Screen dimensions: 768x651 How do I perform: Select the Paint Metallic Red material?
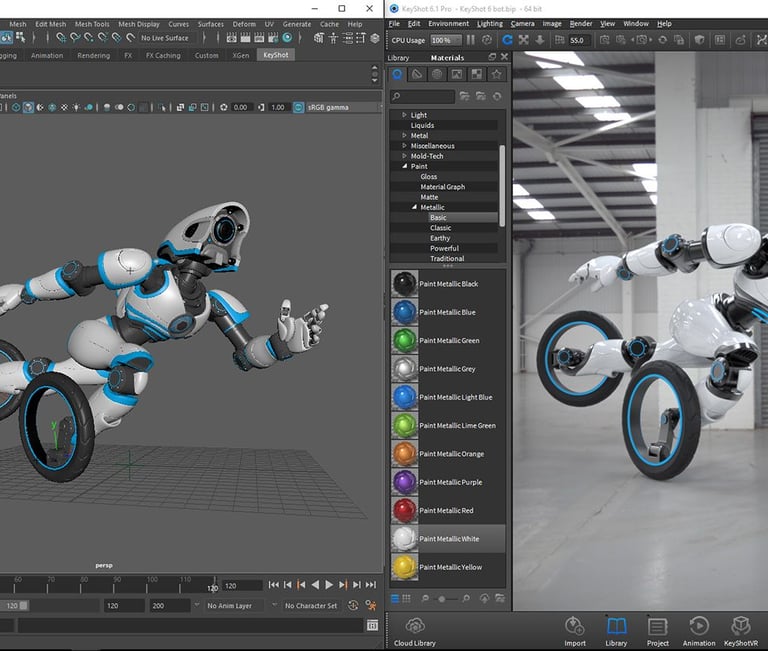[449, 511]
